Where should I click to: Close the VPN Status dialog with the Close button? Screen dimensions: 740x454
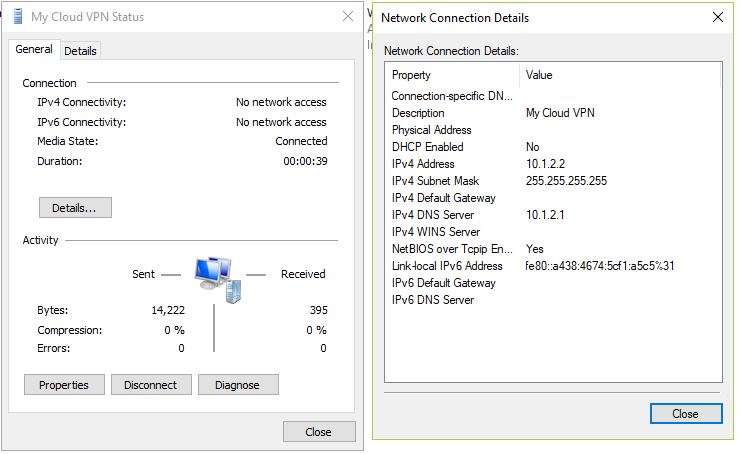[319, 432]
